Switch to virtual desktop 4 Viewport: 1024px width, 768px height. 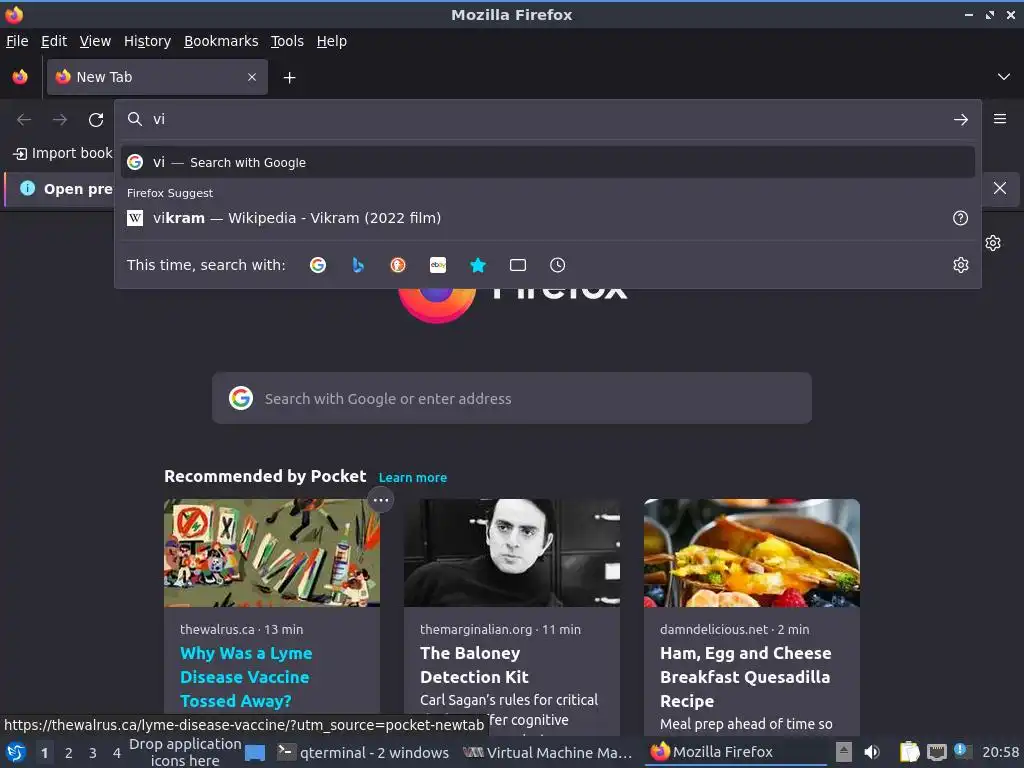click(x=117, y=753)
